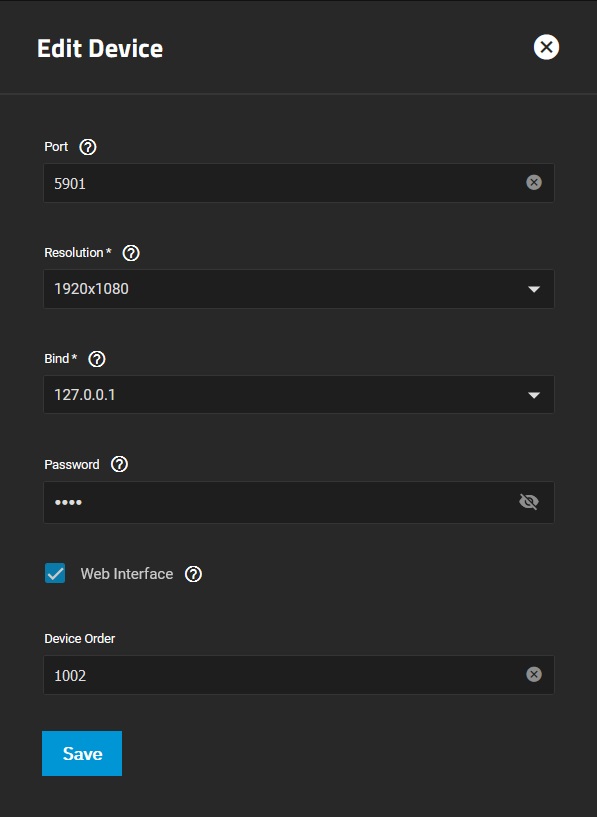Toggle password visibility eye icon

coord(529,502)
